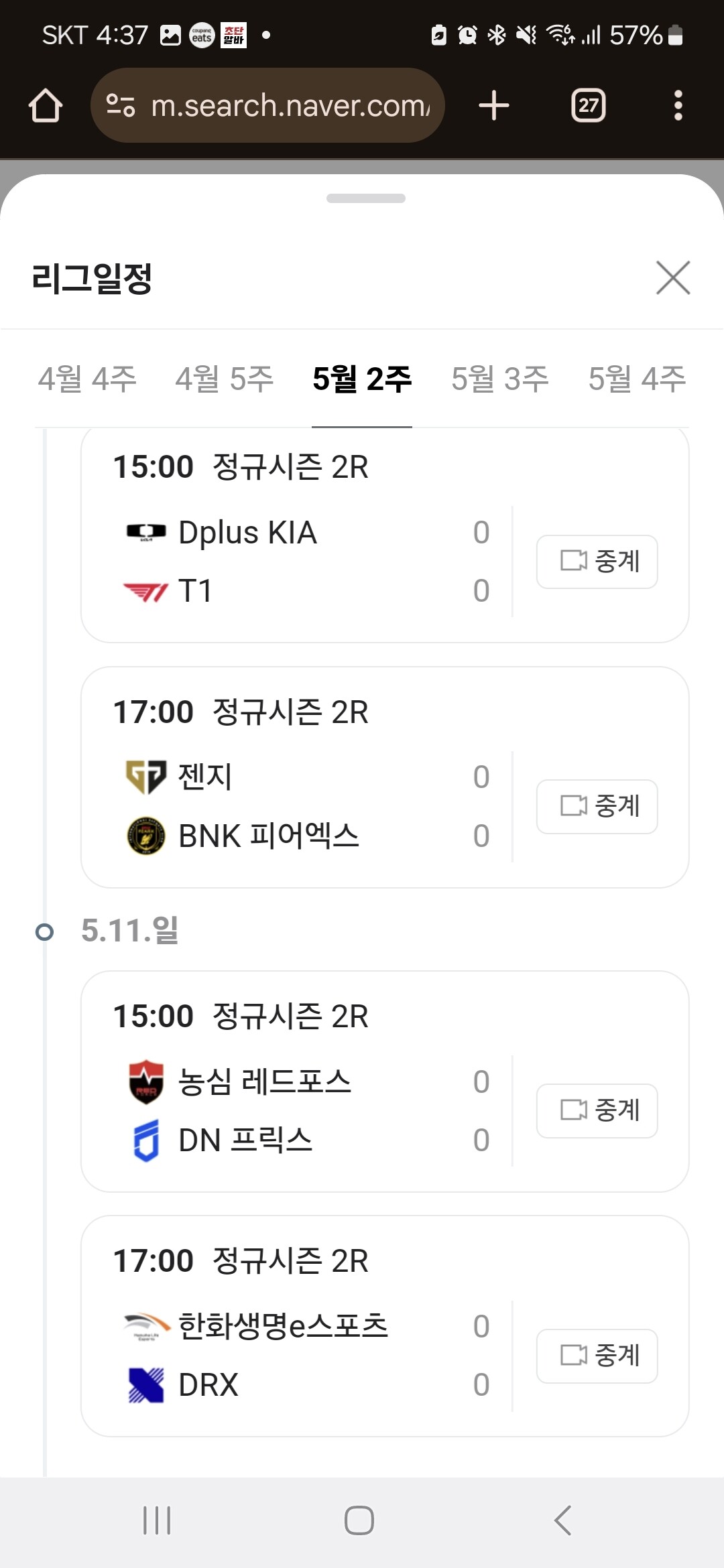Image resolution: width=724 pixels, height=1568 pixels.
Task: Tap the DRX team logo
Action: point(146,1385)
